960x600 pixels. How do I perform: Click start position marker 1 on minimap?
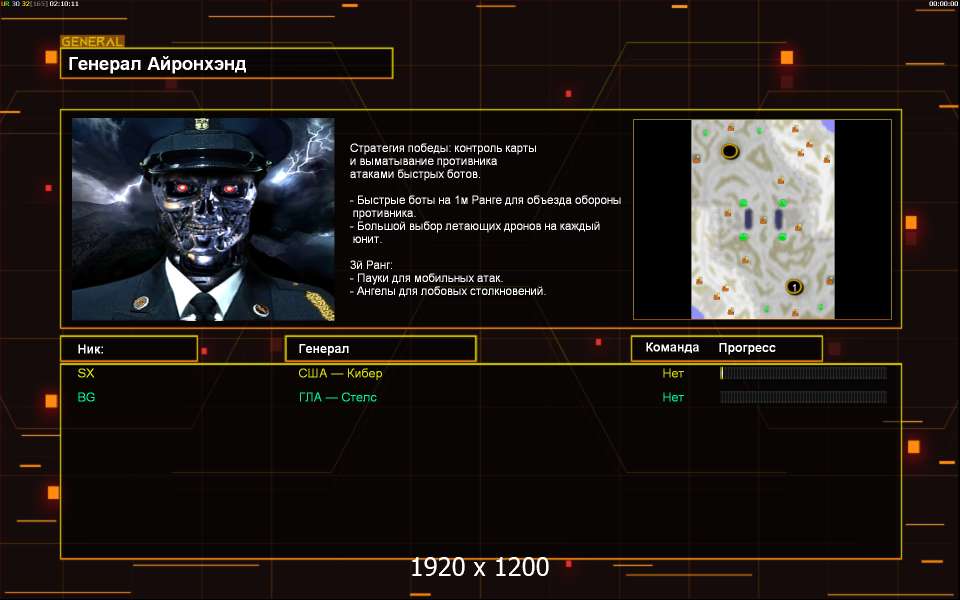click(x=794, y=286)
